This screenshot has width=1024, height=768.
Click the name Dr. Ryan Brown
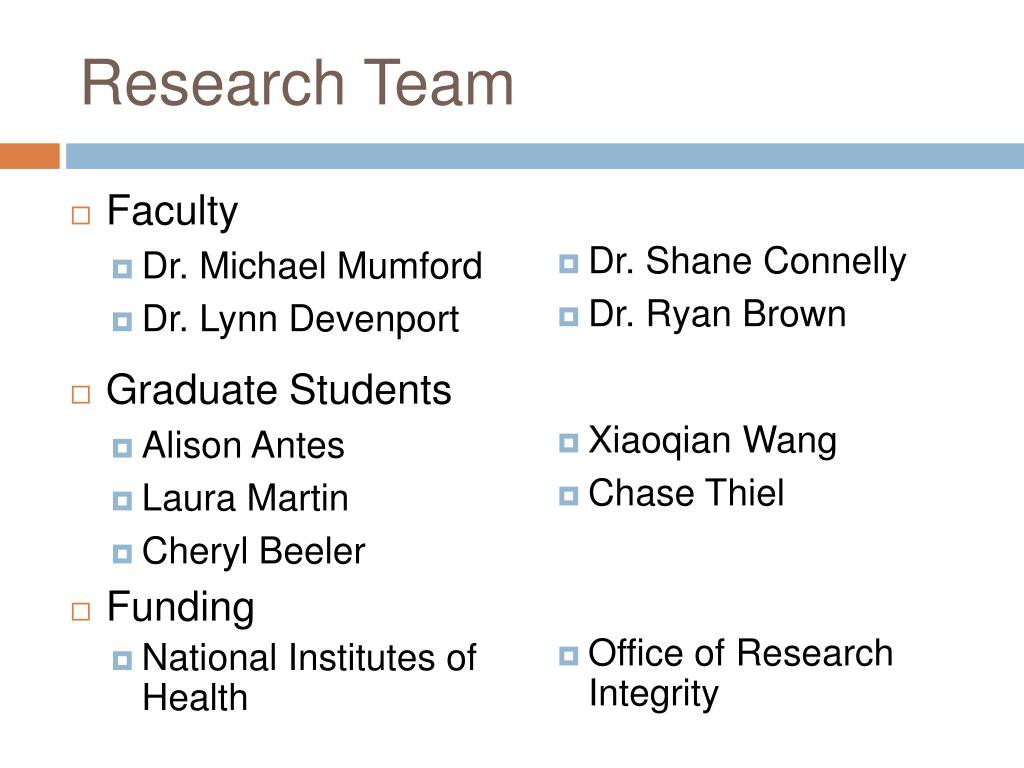[x=717, y=313]
